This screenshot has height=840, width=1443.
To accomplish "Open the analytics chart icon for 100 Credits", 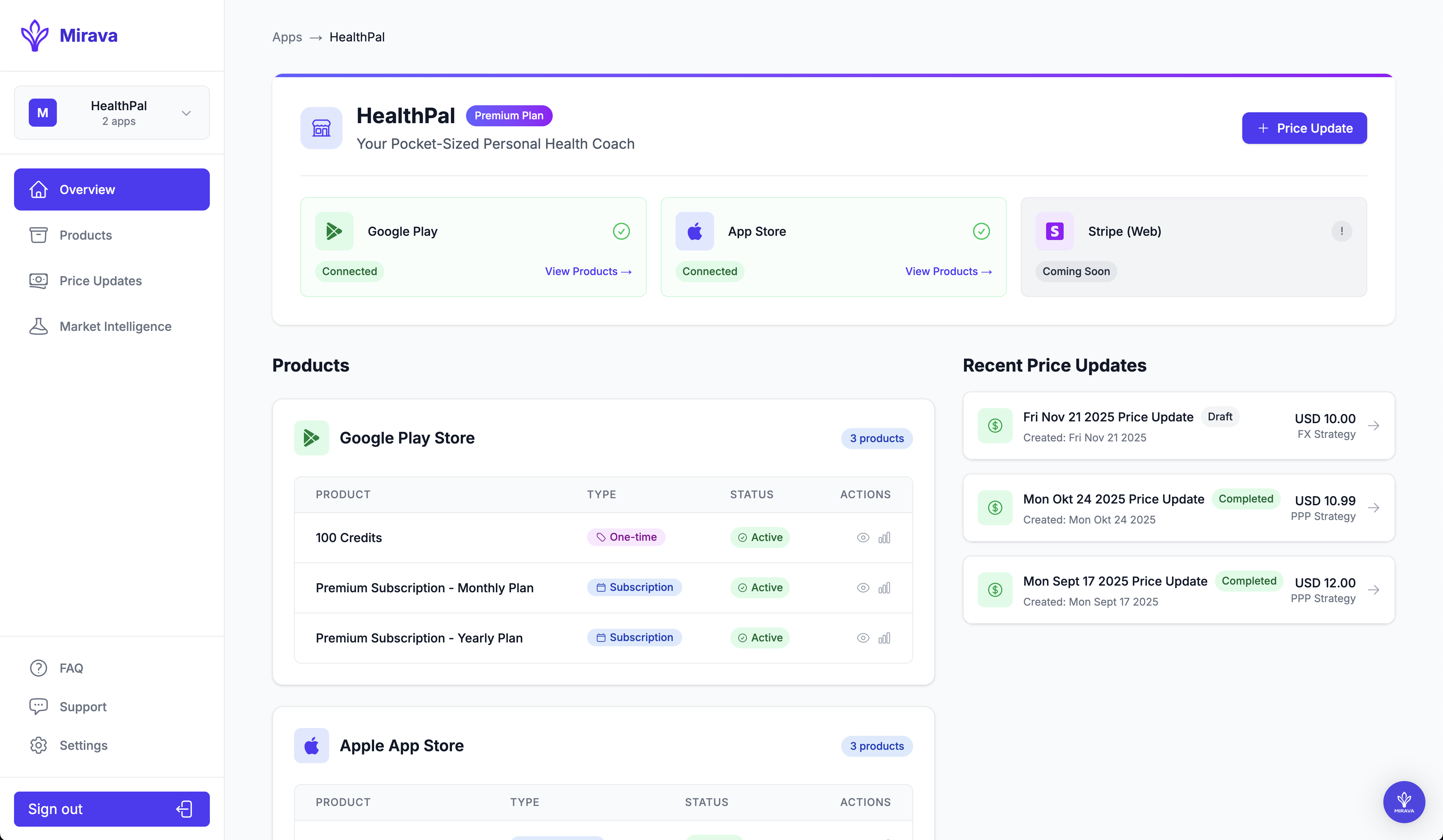I will (885, 537).
